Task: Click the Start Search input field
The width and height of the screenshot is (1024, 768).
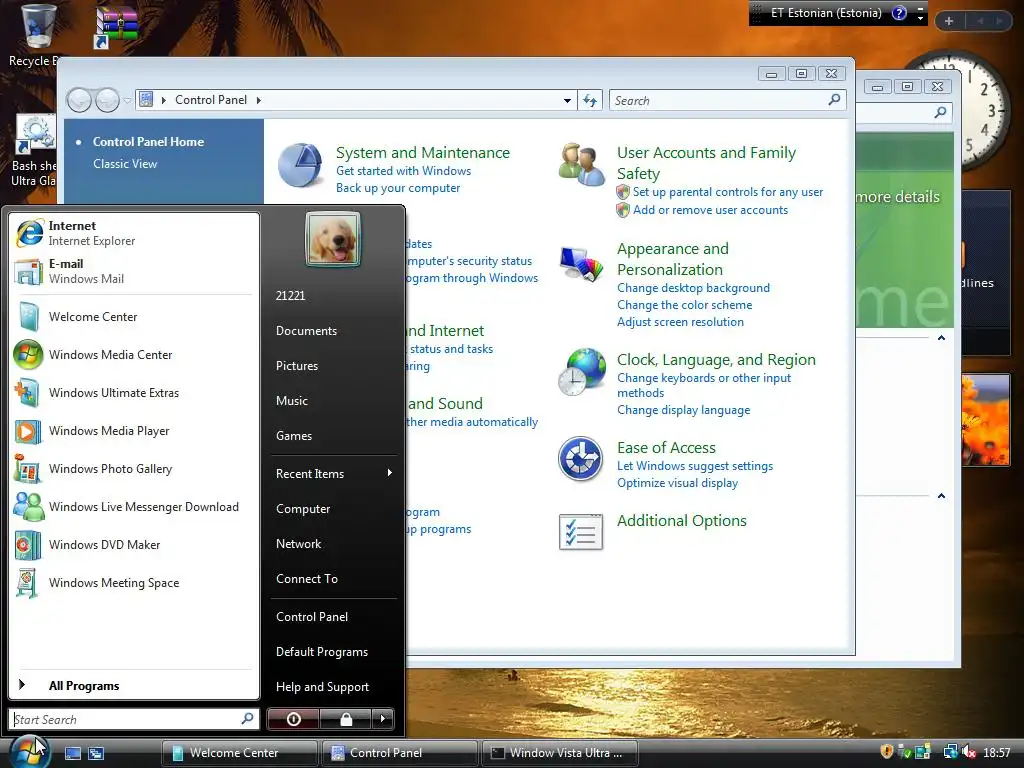Action: [x=134, y=719]
